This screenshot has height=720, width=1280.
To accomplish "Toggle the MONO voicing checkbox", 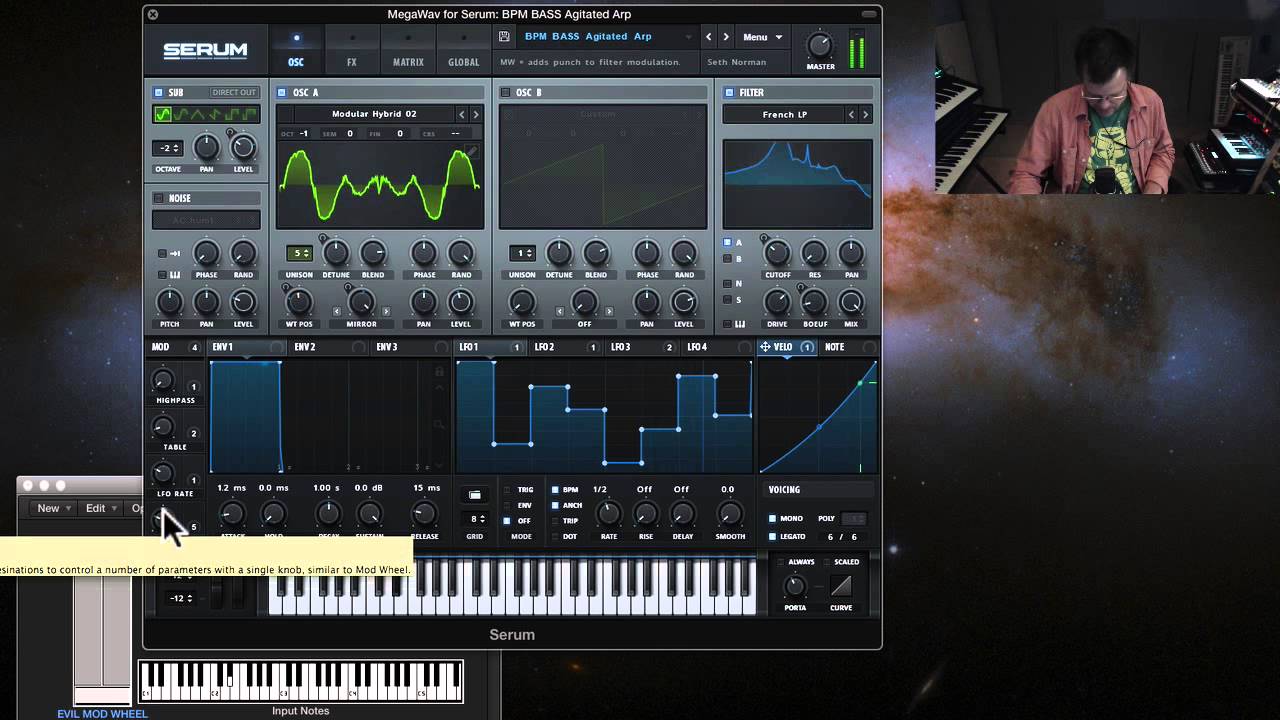I will pyautogui.click(x=772, y=518).
